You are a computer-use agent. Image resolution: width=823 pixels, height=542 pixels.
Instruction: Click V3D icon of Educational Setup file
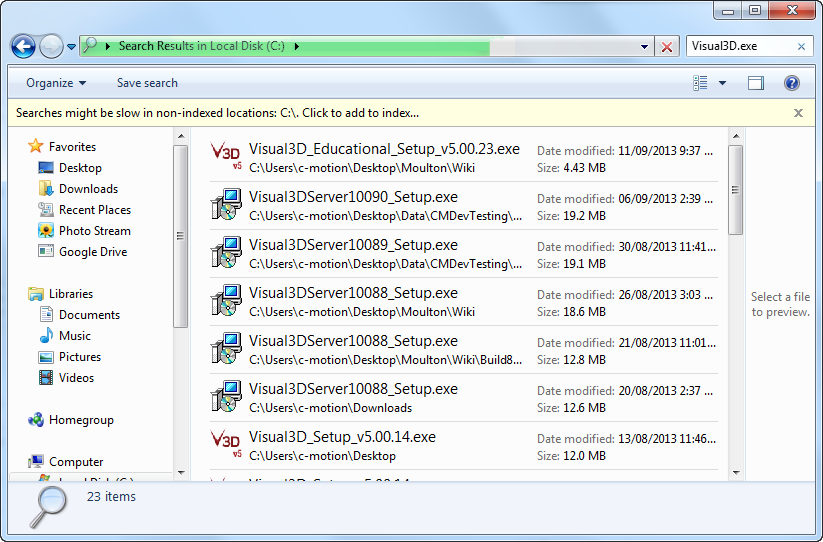click(x=226, y=155)
